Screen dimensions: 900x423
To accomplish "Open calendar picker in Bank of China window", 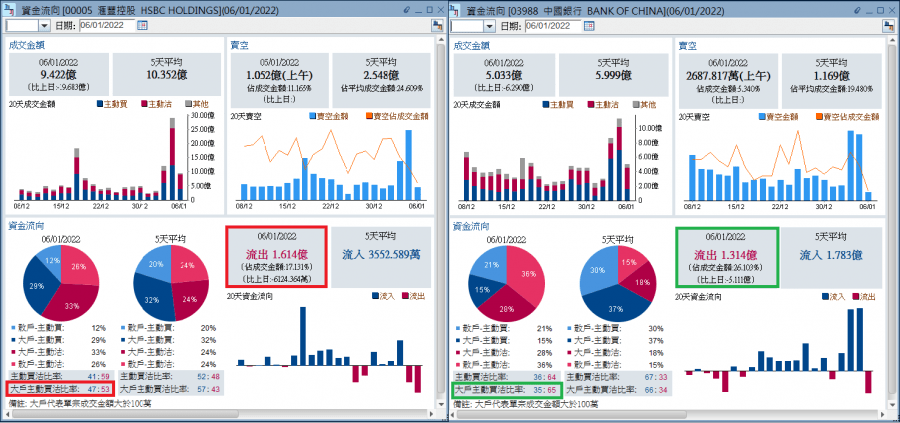I will [x=588, y=25].
